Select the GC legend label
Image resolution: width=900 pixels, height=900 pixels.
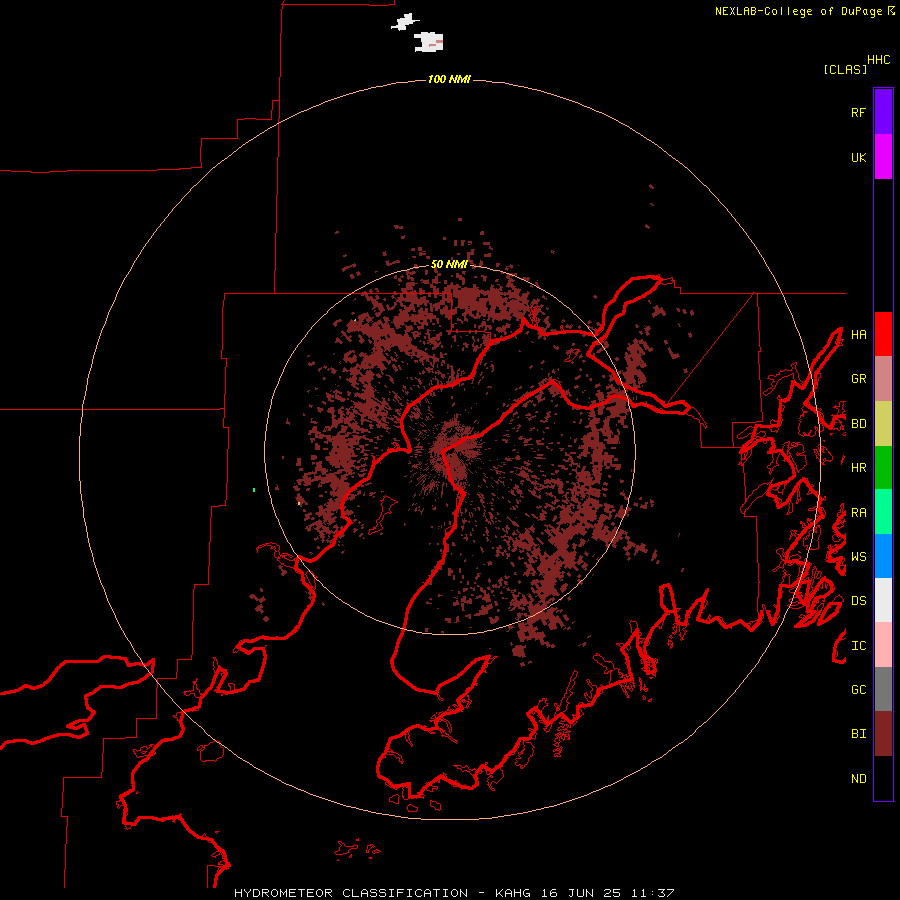click(858, 690)
